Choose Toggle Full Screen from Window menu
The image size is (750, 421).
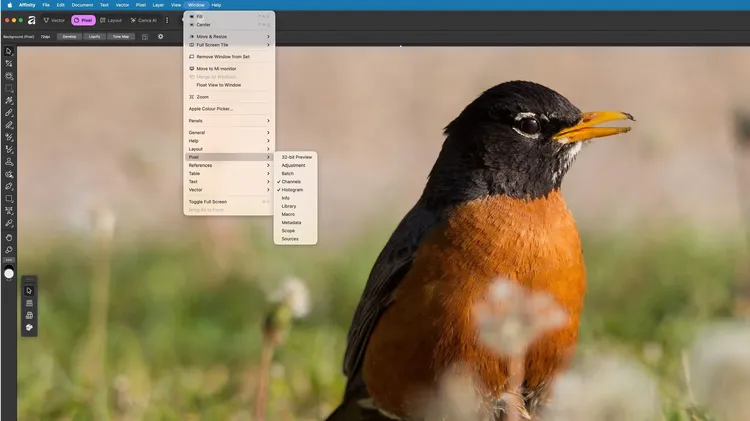point(228,201)
